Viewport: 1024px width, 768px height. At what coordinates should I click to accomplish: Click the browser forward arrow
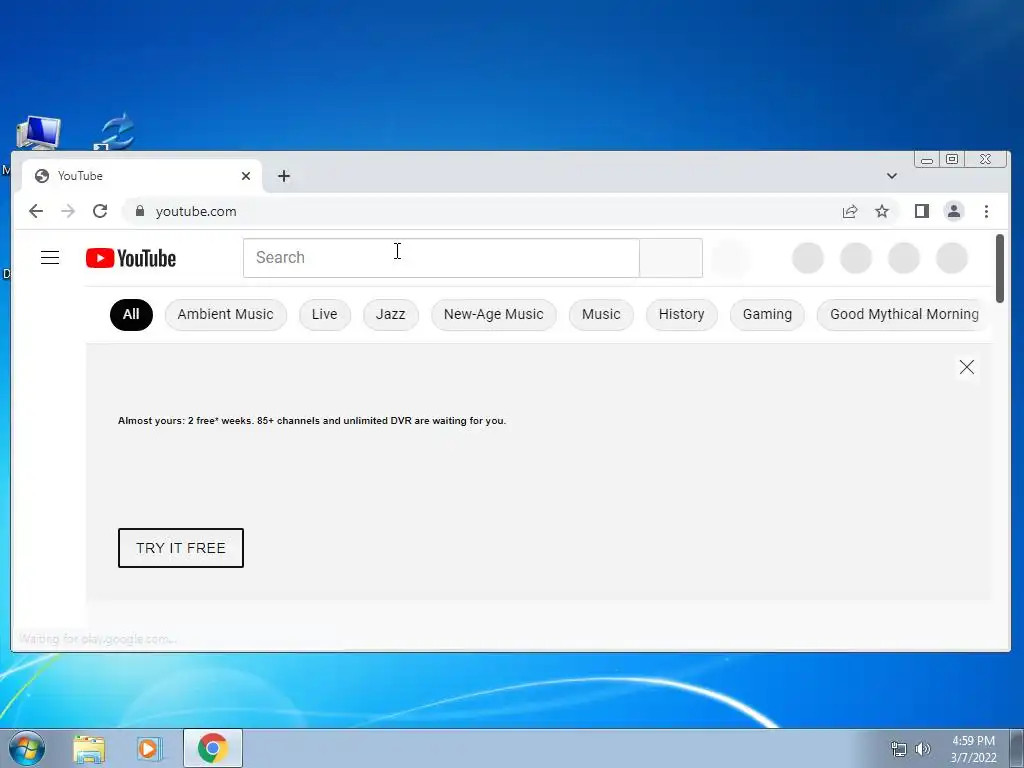[68, 211]
